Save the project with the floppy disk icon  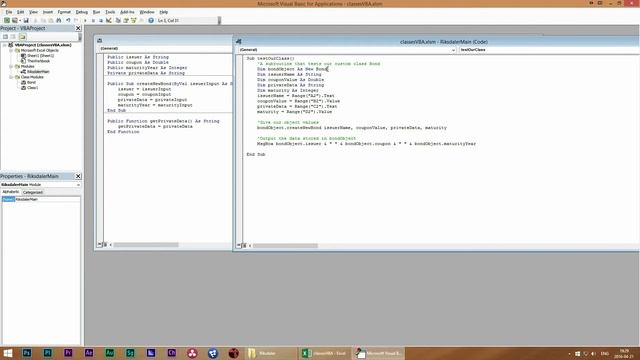coord(26,20)
